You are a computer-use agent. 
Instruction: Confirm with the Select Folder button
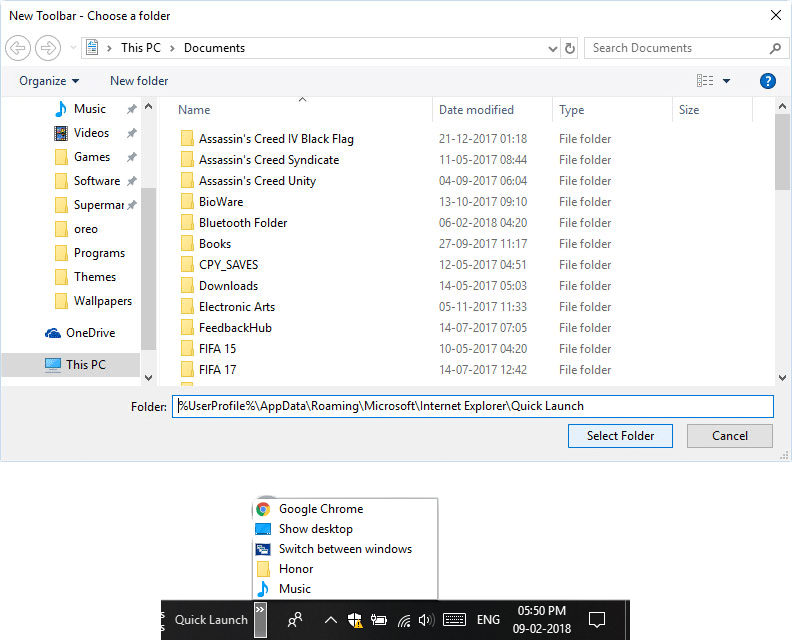click(x=620, y=435)
